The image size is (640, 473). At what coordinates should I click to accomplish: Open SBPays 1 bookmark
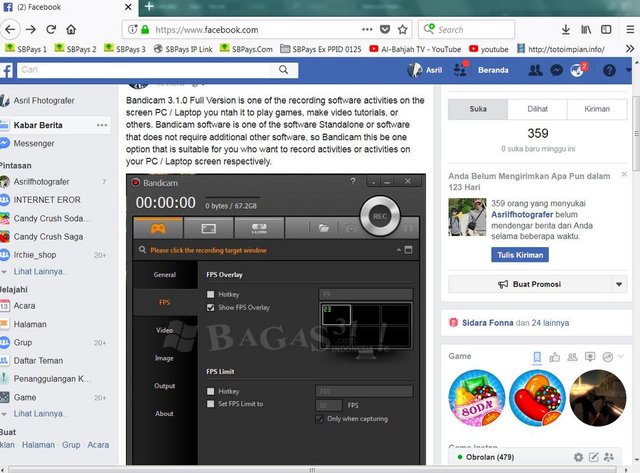tap(26, 49)
